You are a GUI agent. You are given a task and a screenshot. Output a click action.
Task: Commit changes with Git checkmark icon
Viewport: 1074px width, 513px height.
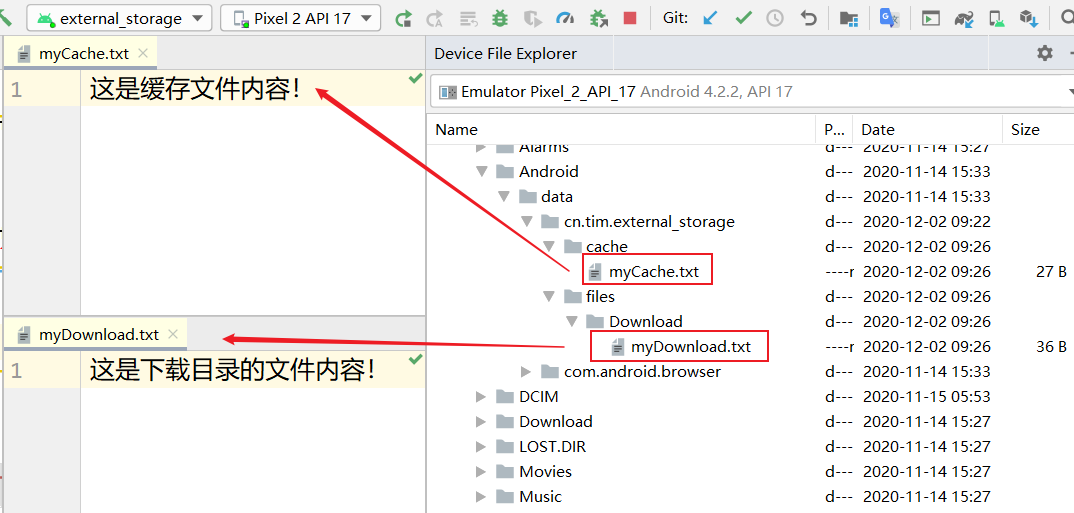(743, 18)
